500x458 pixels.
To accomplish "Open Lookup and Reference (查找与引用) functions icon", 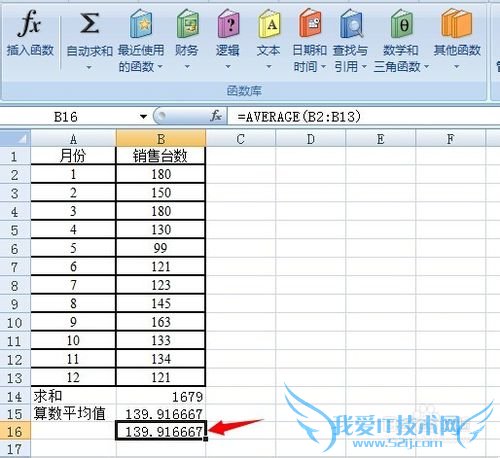I will click(351, 23).
